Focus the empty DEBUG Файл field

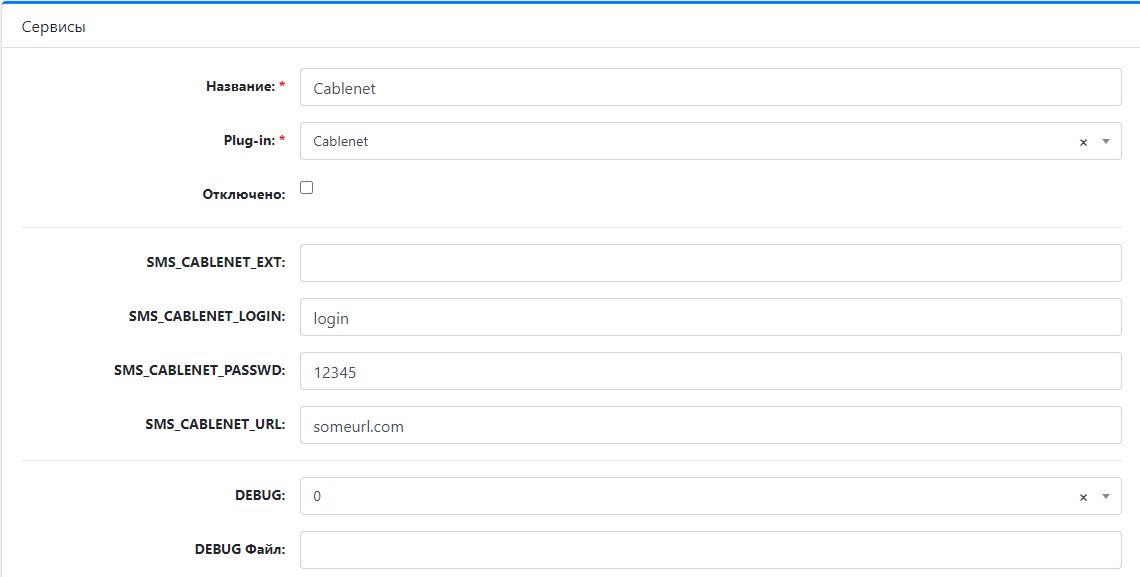[710, 550]
